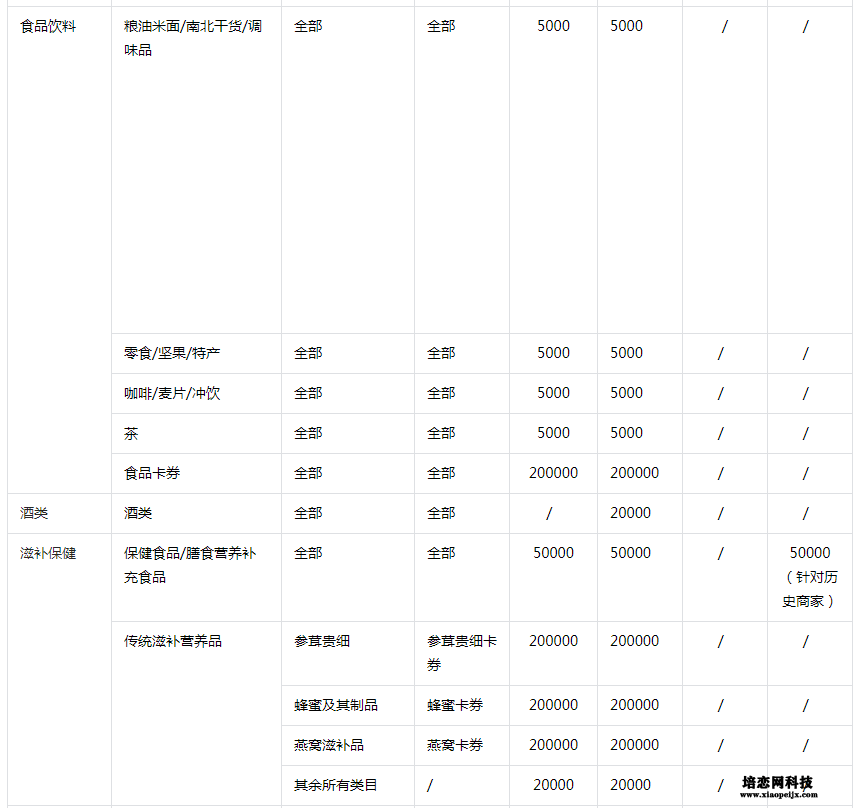Click first 20000 in 其余所有类目 row
Image resolution: width=857 pixels, height=808 pixels.
point(553,785)
